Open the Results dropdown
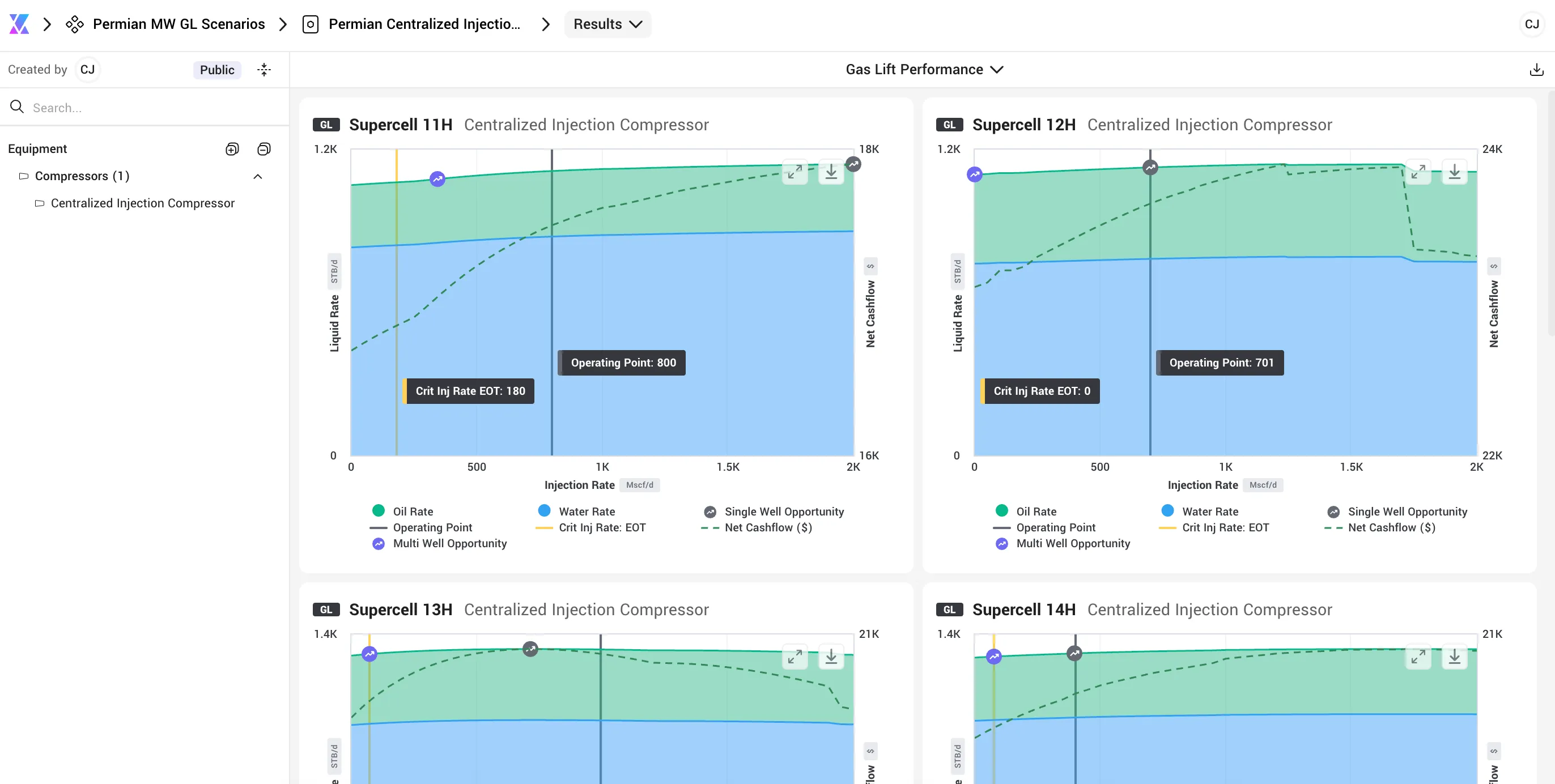The width and height of the screenshot is (1555, 784). point(607,24)
